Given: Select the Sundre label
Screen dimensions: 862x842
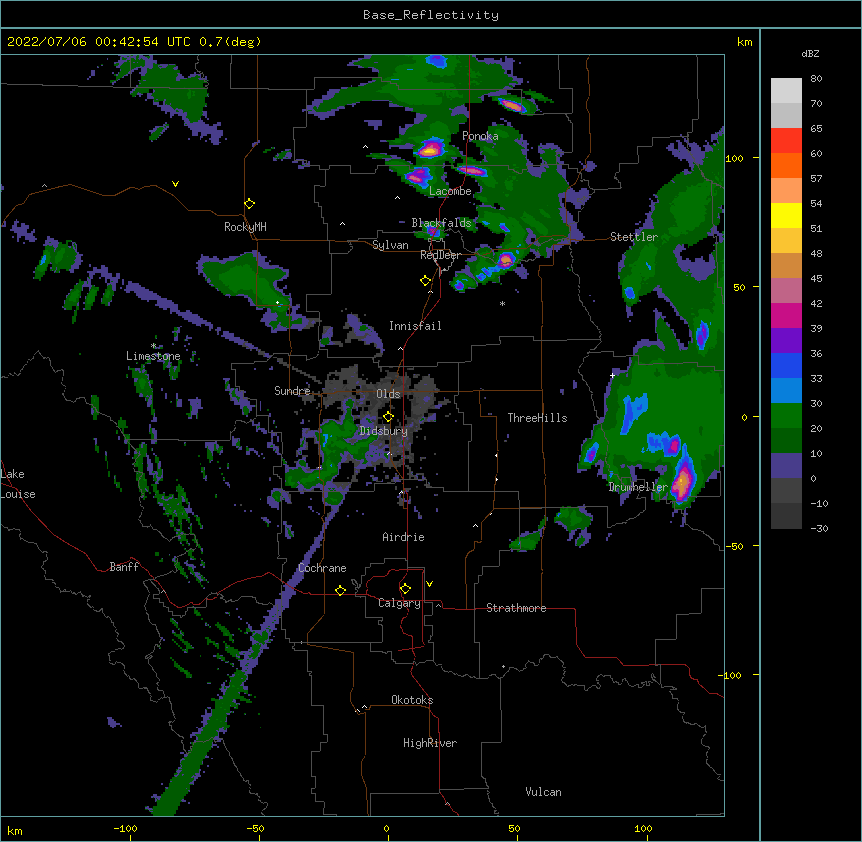Looking at the screenshot, I should coord(292,391).
